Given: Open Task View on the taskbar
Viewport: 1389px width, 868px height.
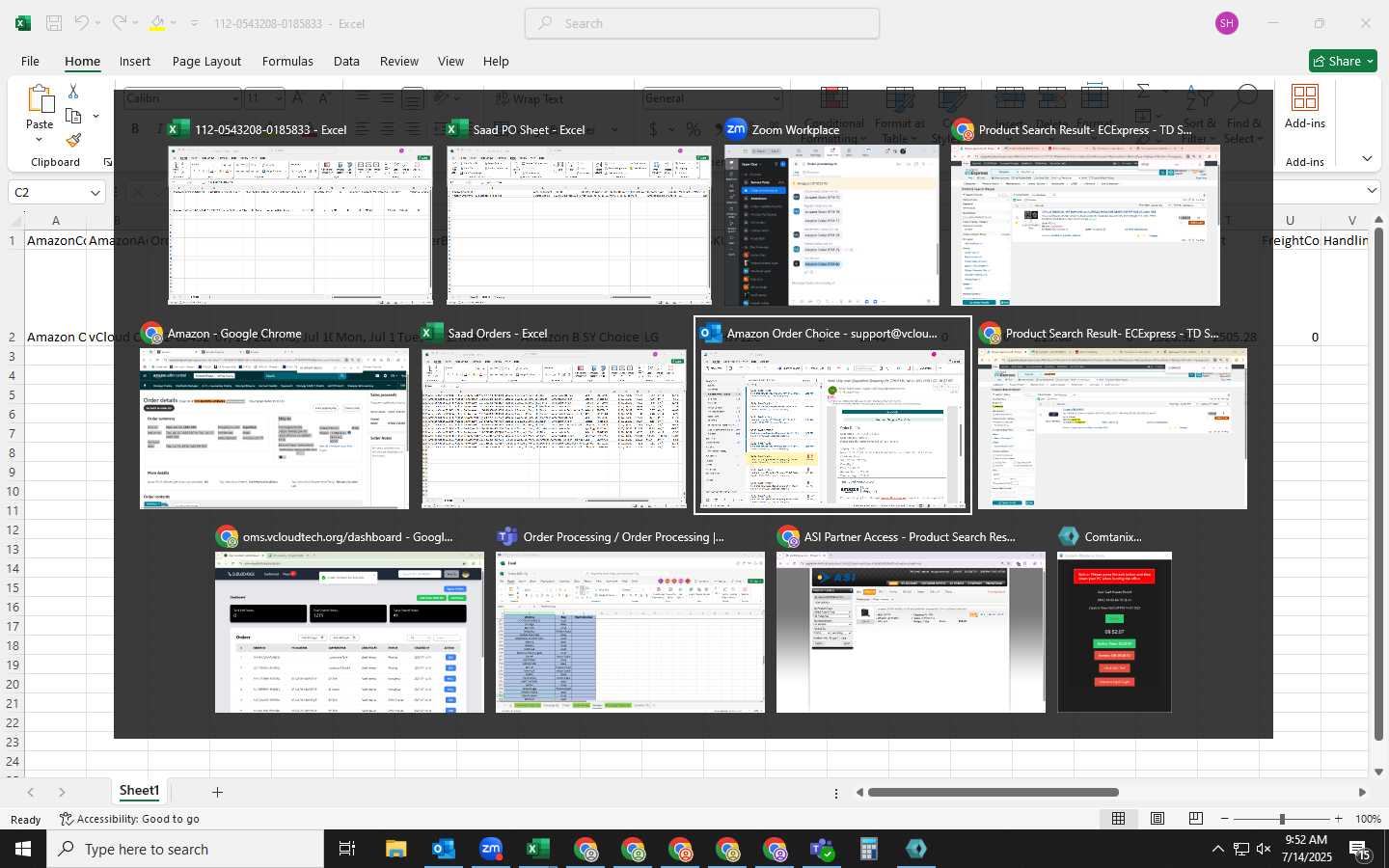Looking at the screenshot, I should click(347, 849).
